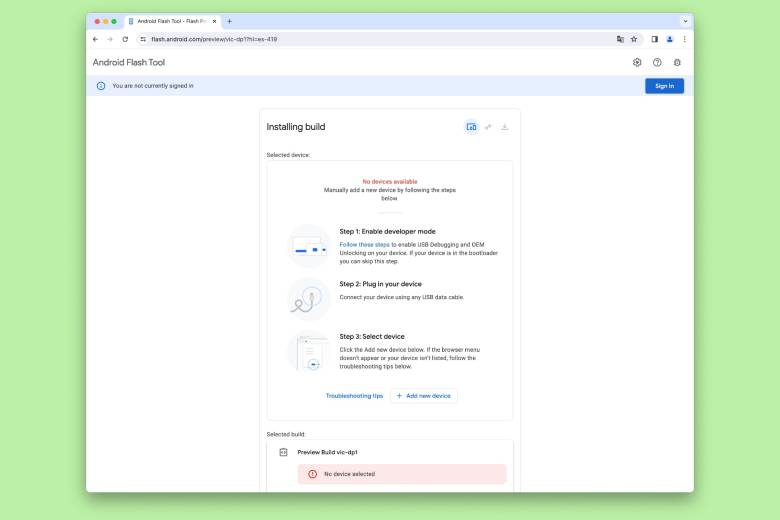Click the build icon next to Preview Build
This screenshot has height=520, width=780.
point(283,452)
